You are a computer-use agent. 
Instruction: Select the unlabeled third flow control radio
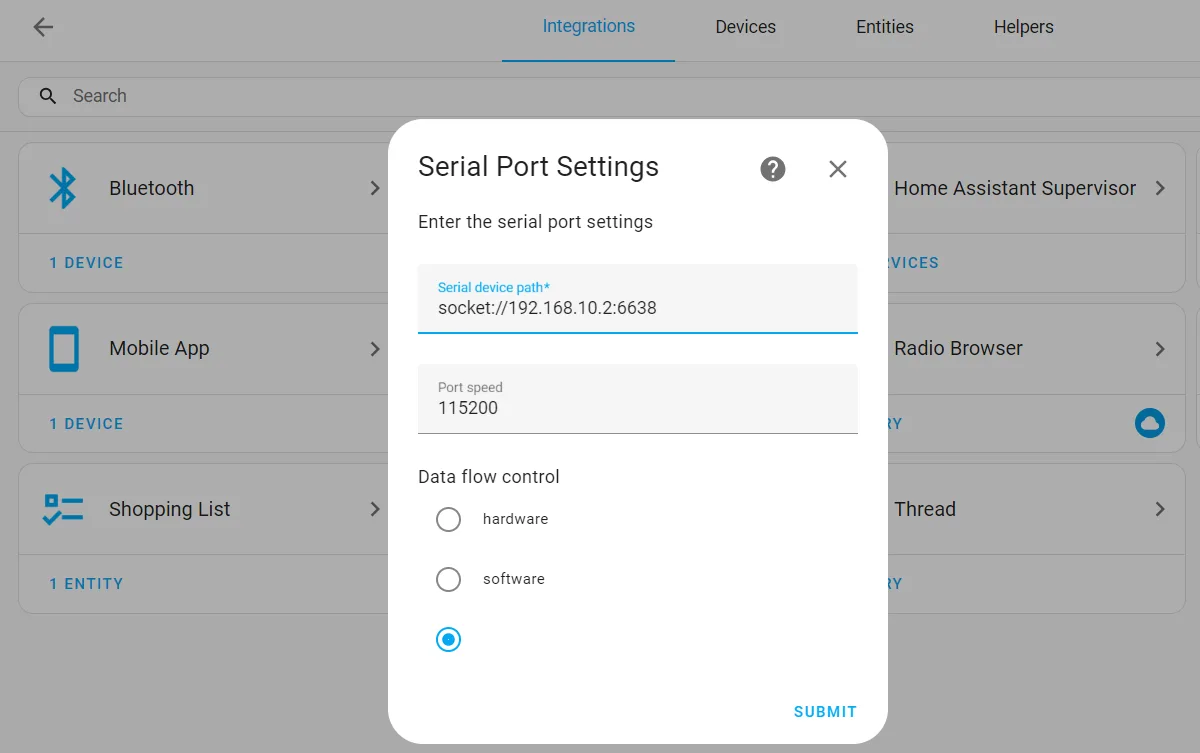pyautogui.click(x=448, y=639)
